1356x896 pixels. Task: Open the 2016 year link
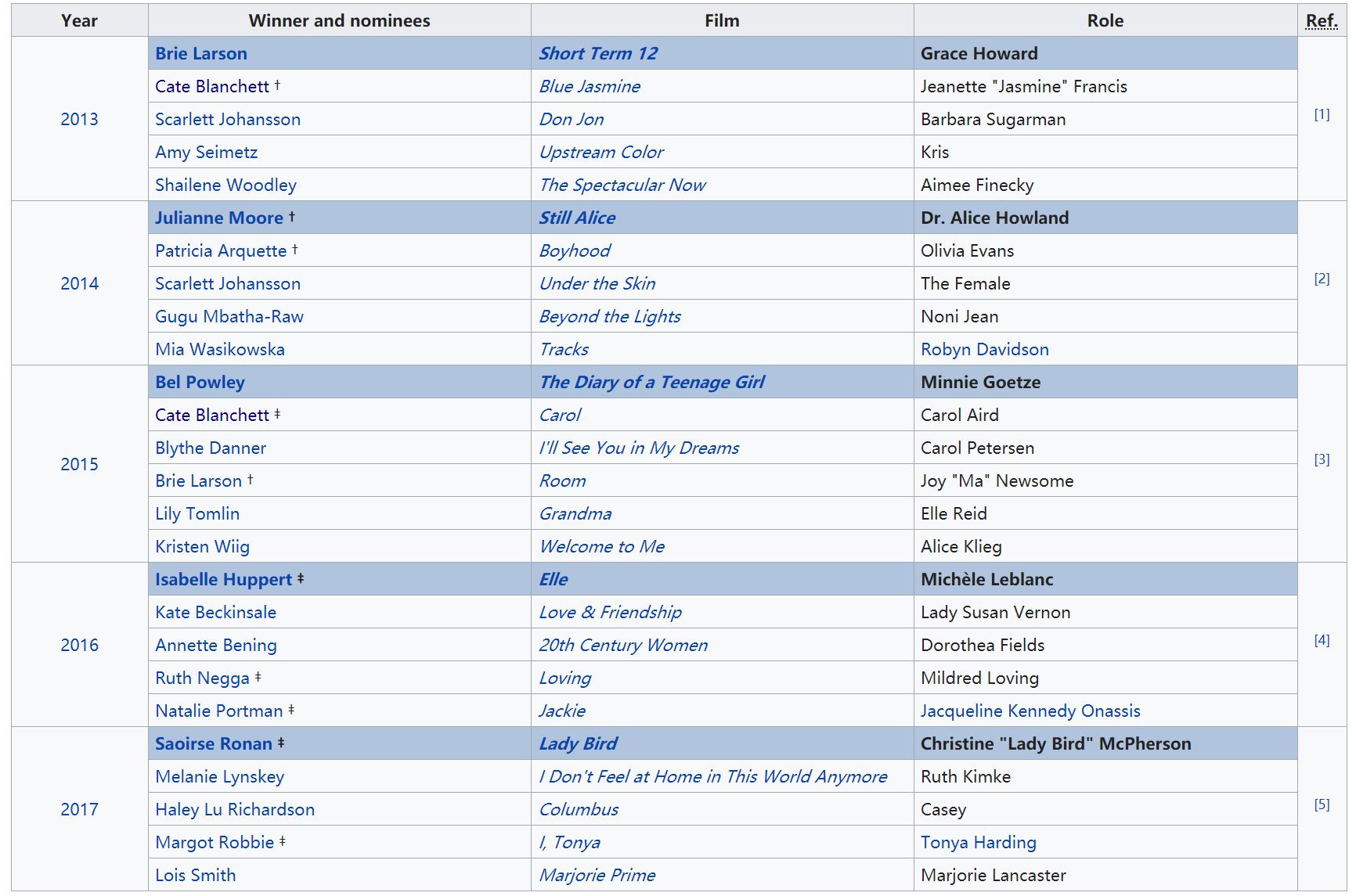pyautogui.click(x=80, y=645)
